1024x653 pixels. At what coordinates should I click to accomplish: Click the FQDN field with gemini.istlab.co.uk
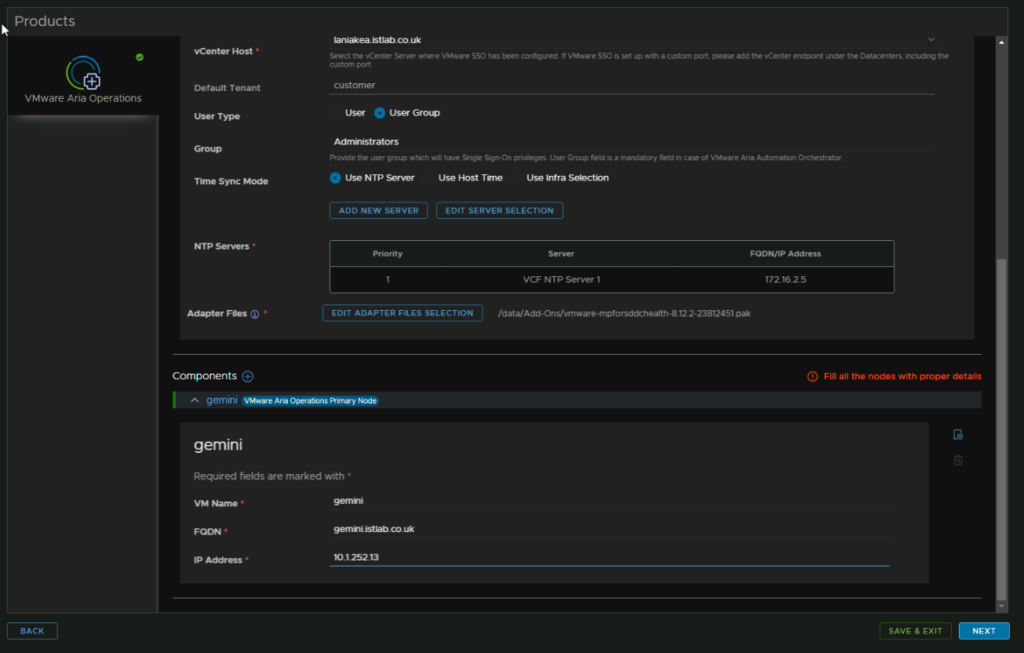point(610,529)
